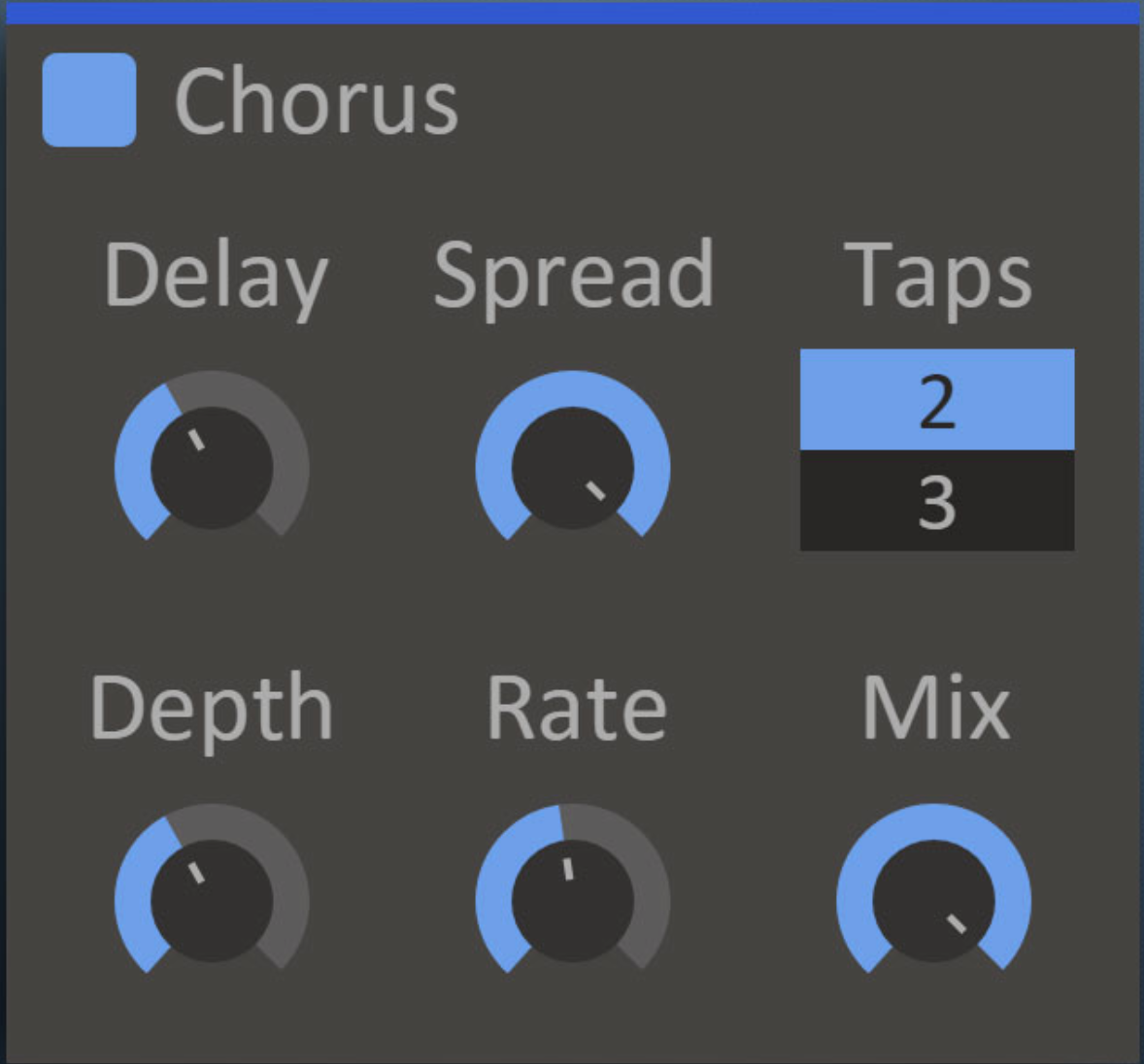Select 3 taps in the Taps selector
The height and width of the screenshot is (1064, 1144).
935,500
